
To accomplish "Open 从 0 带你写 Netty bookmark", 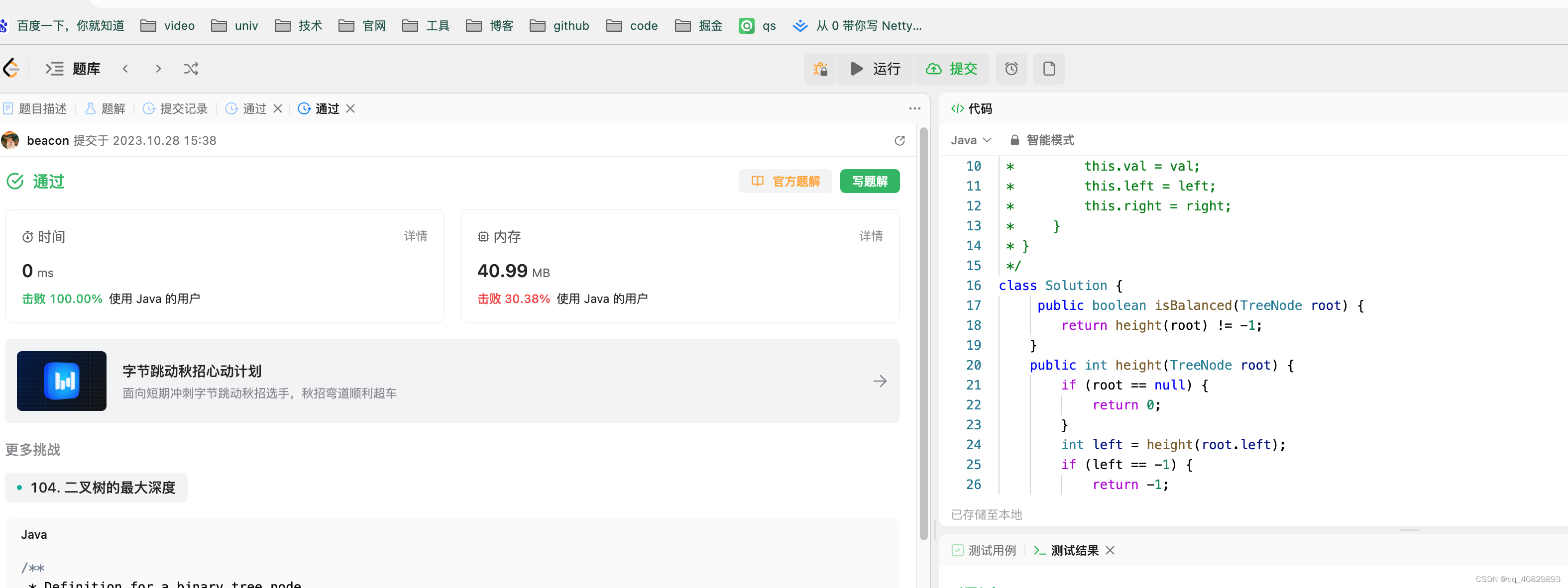I will pyautogui.click(x=857, y=25).
